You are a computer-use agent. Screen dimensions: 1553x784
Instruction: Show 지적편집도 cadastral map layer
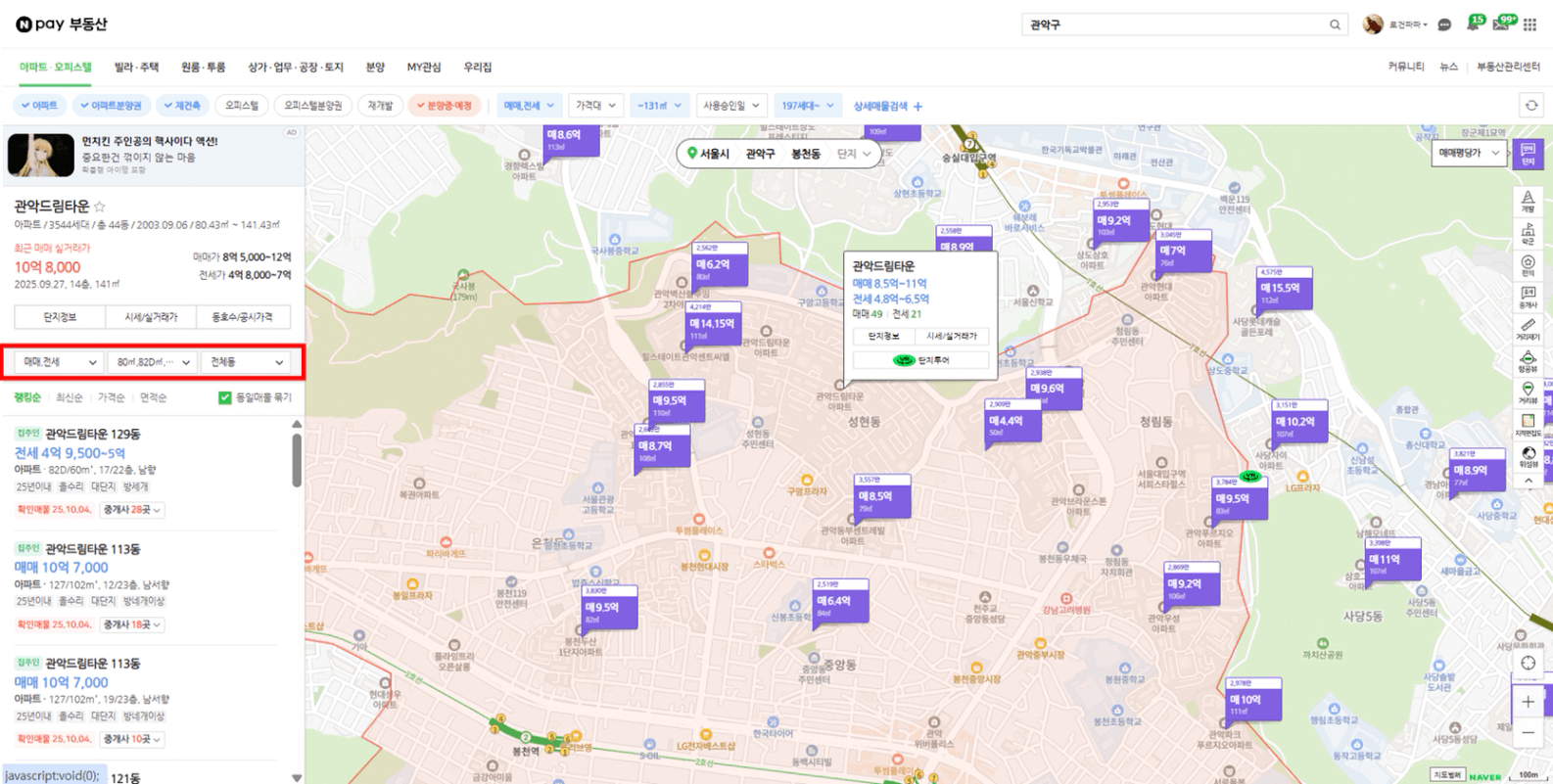point(1528,425)
